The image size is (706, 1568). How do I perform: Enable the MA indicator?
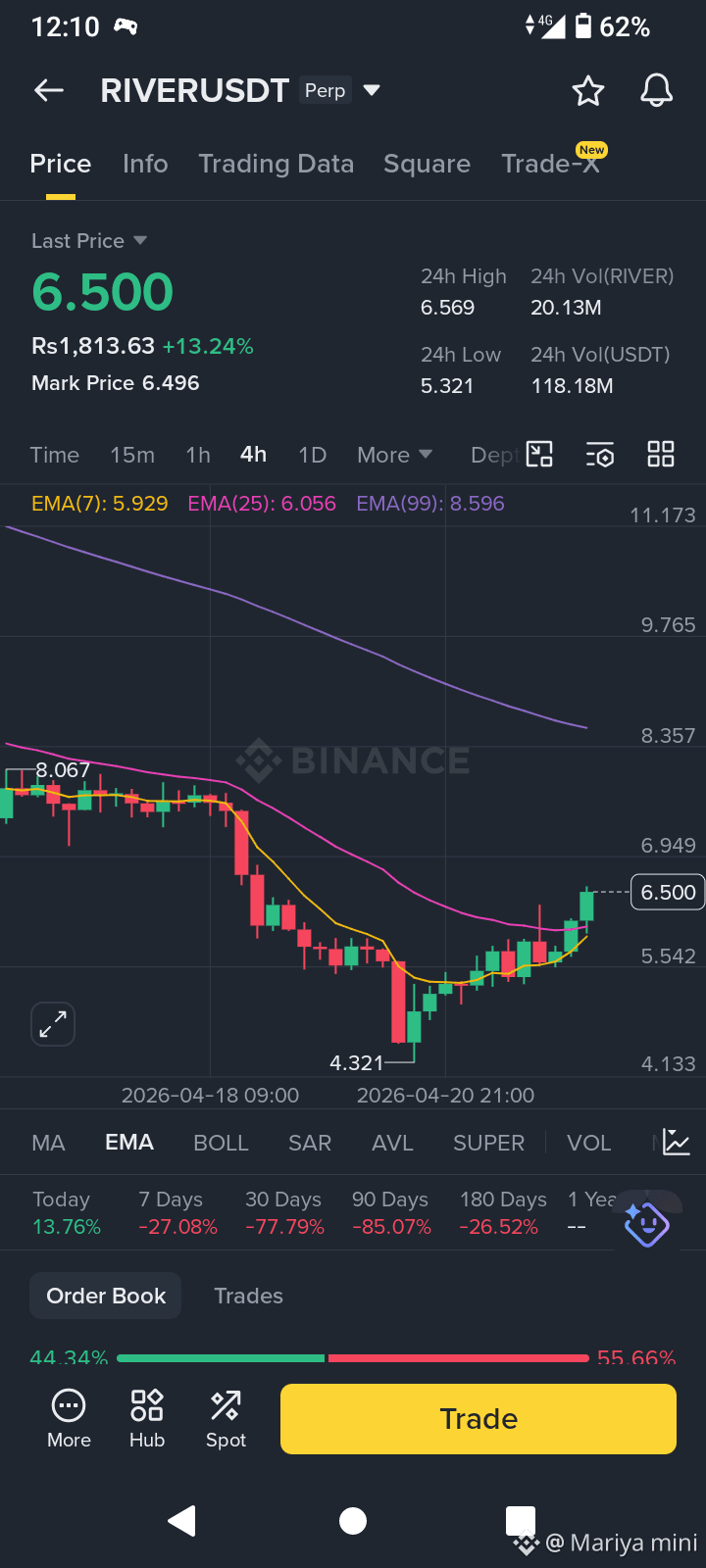pyautogui.click(x=48, y=1143)
